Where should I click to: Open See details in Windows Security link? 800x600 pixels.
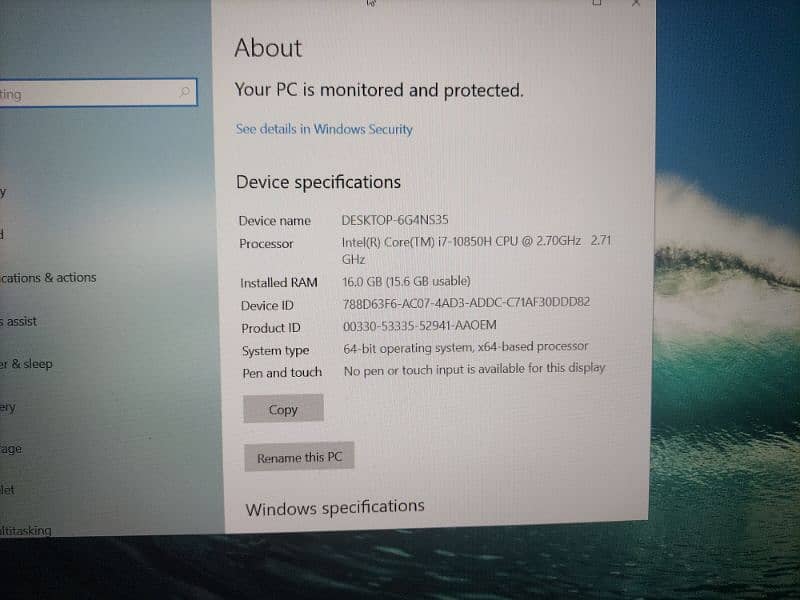tap(324, 129)
